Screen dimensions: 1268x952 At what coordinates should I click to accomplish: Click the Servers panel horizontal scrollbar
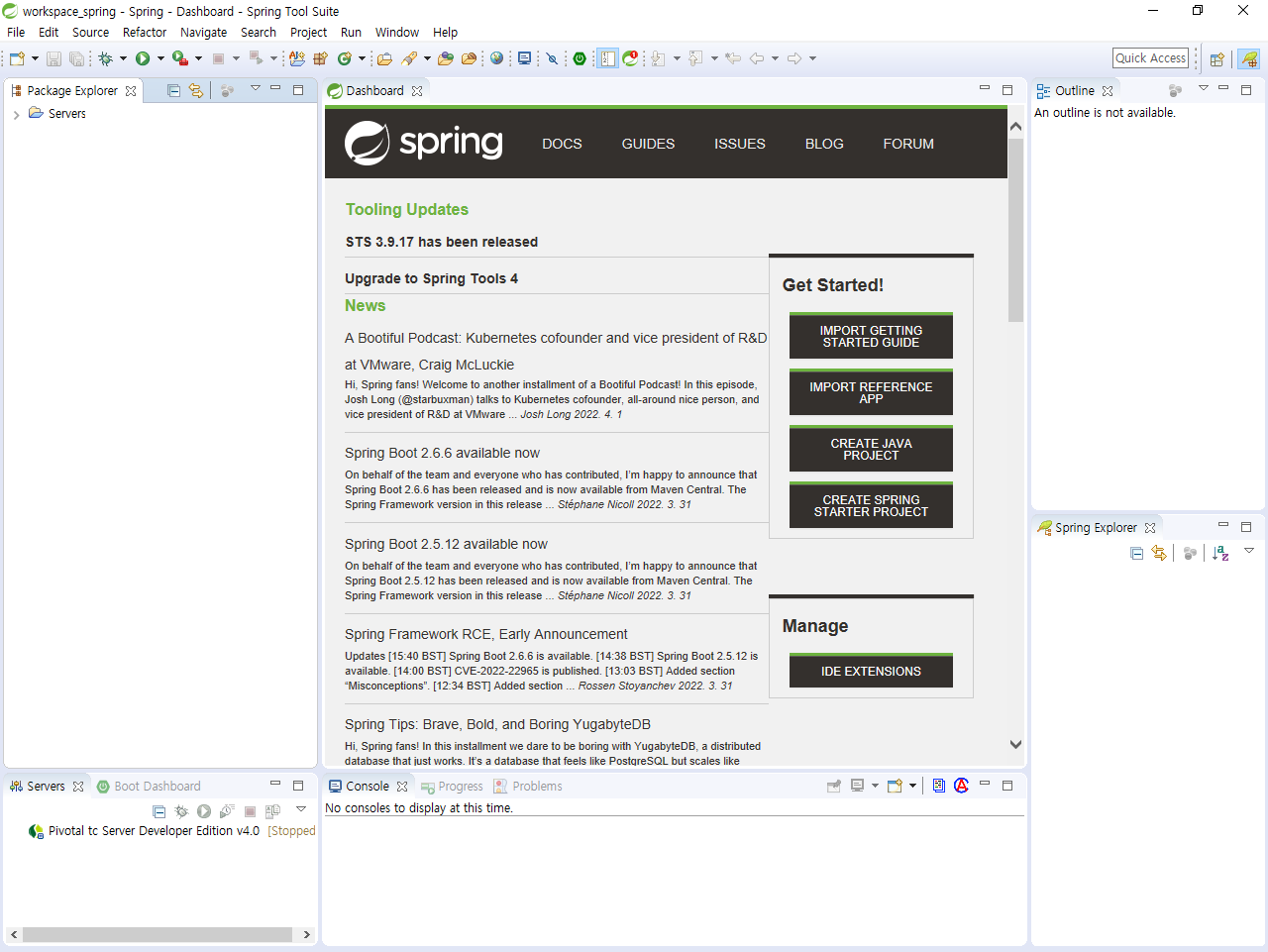pos(158,934)
